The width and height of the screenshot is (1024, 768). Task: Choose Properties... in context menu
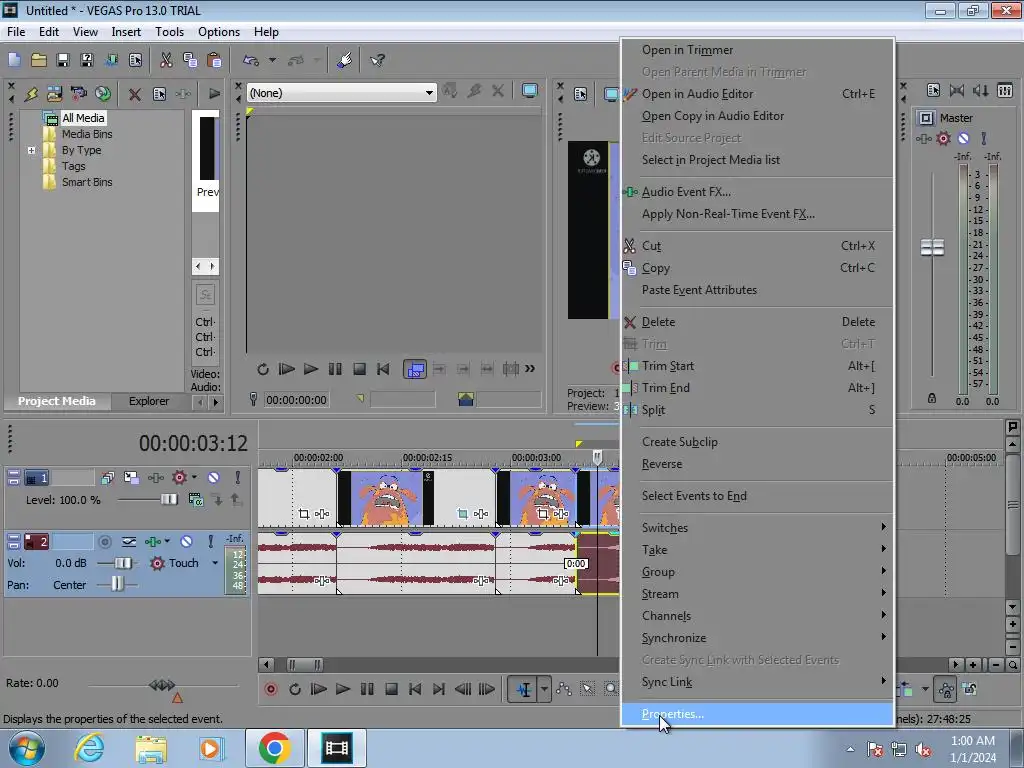[757, 714]
